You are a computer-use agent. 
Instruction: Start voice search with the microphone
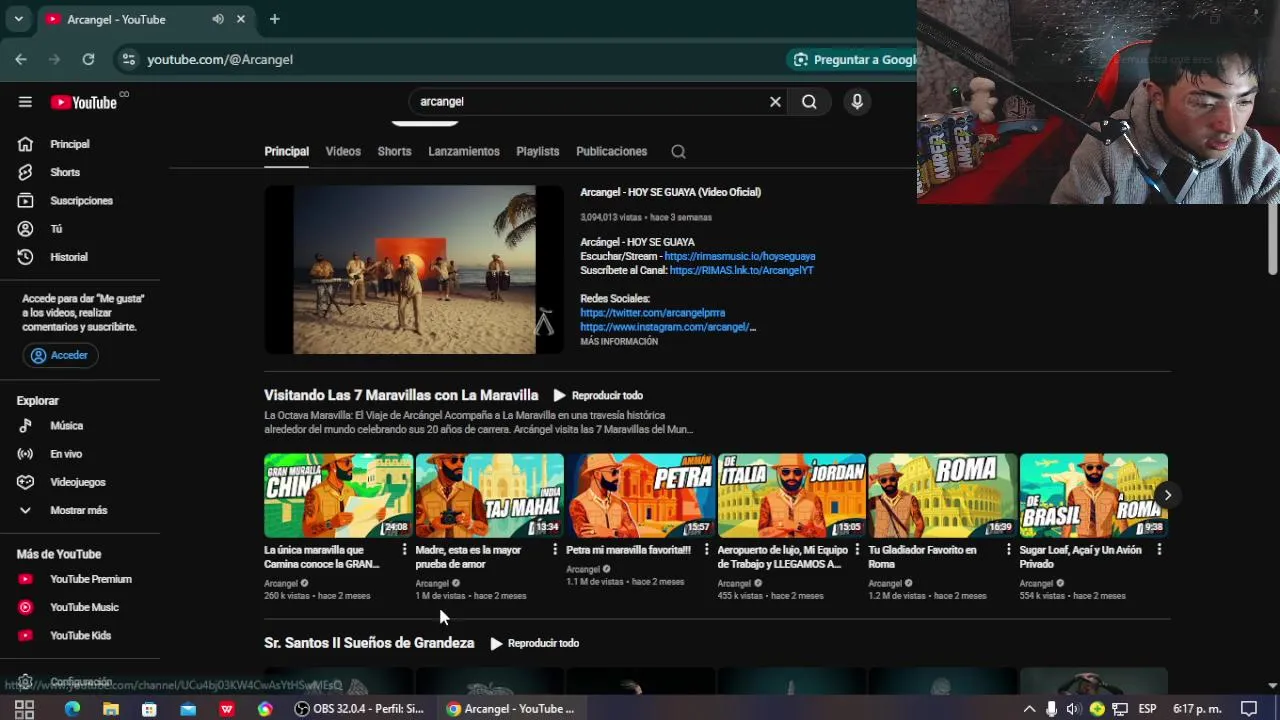[x=857, y=101]
